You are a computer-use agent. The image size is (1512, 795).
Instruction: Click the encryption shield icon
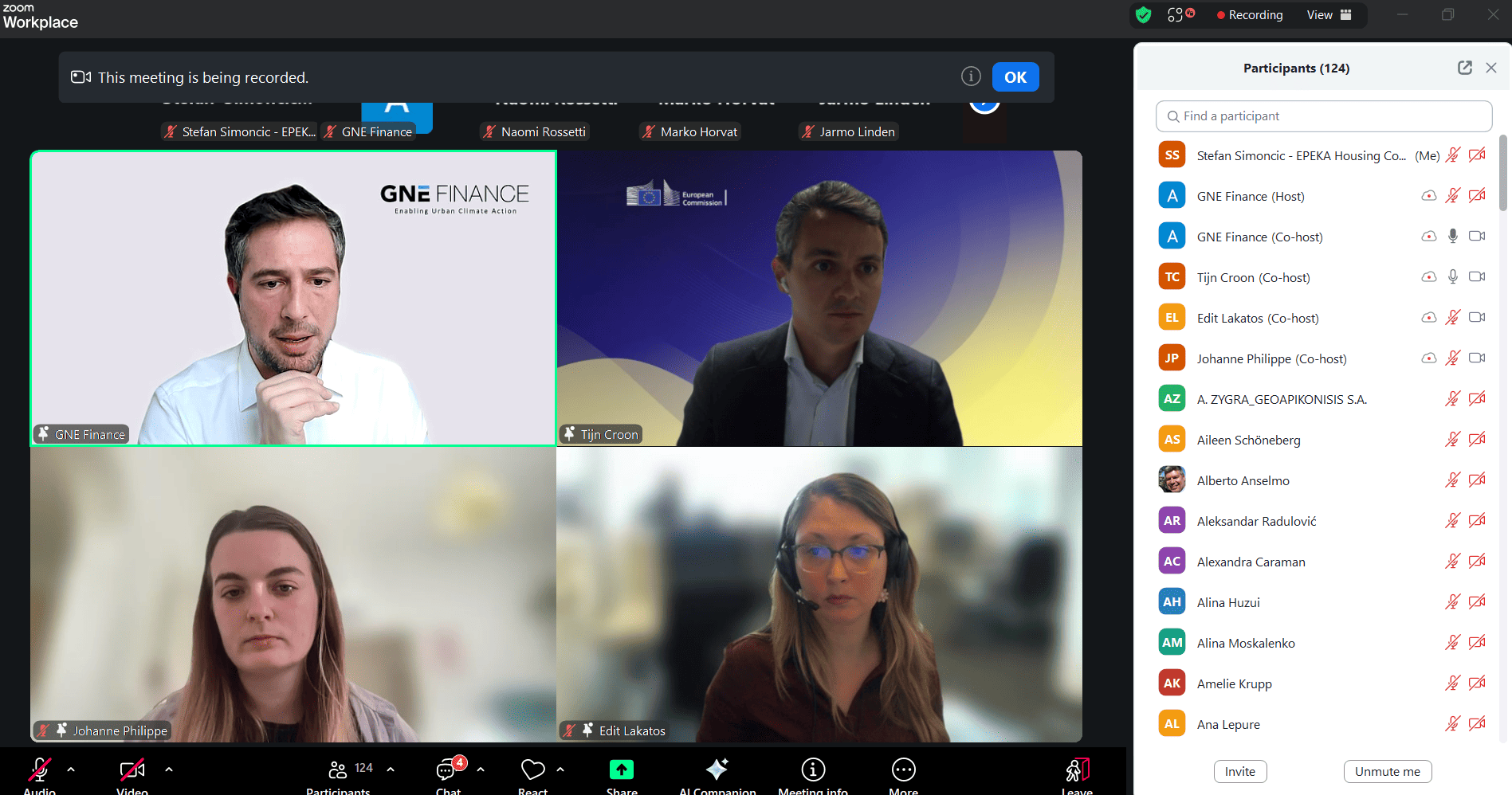click(x=1143, y=15)
